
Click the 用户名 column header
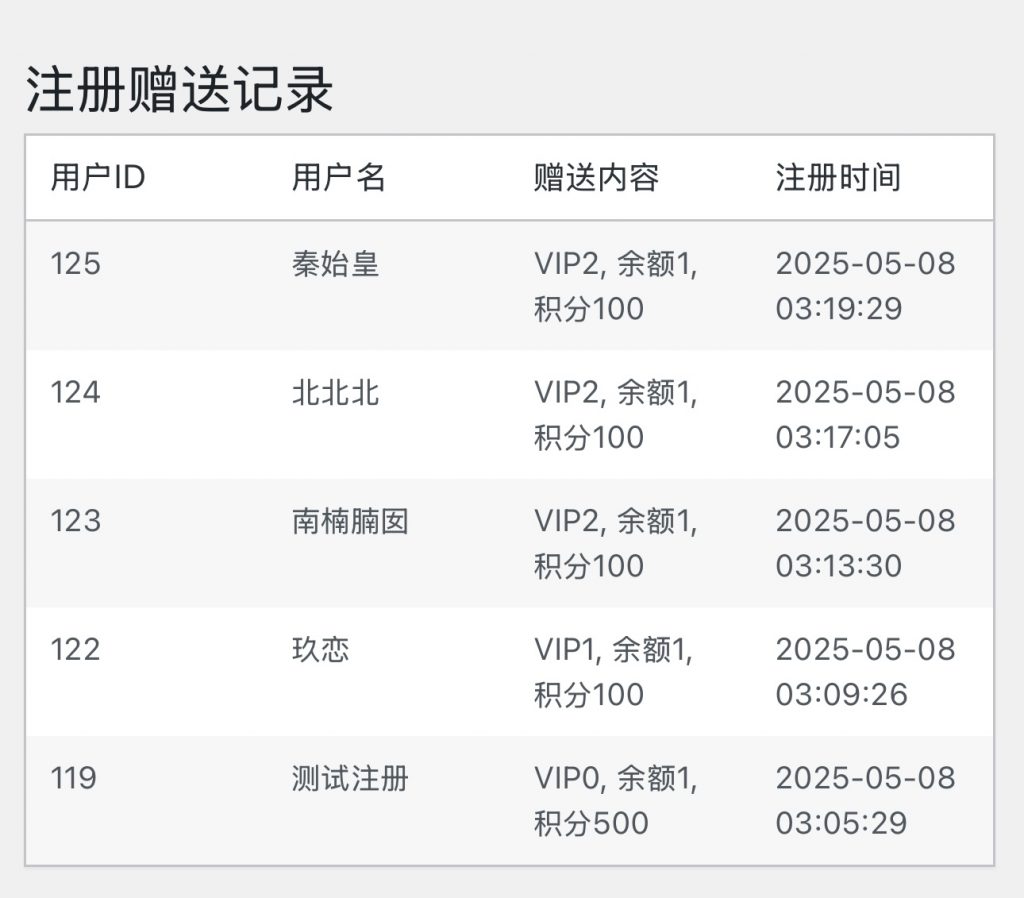338,178
